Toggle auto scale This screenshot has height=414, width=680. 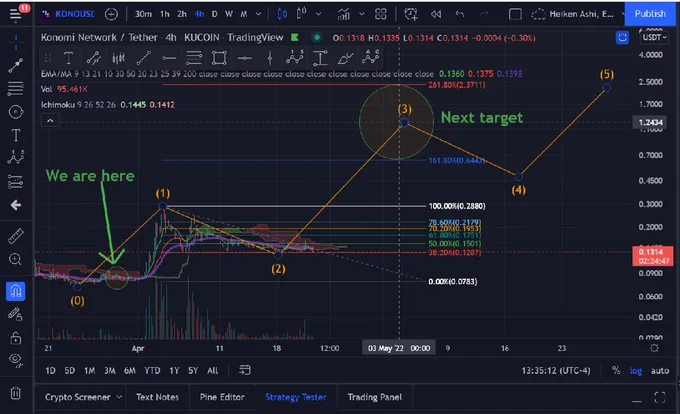[660, 371]
